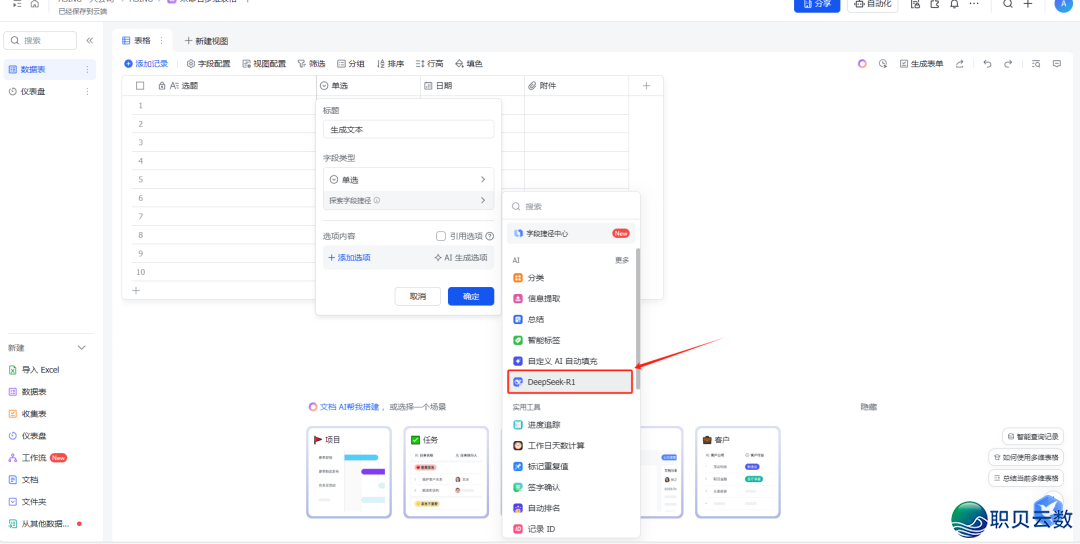Click 添加选项 in the option panel
The height and width of the screenshot is (544, 1080).
coord(349,258)
